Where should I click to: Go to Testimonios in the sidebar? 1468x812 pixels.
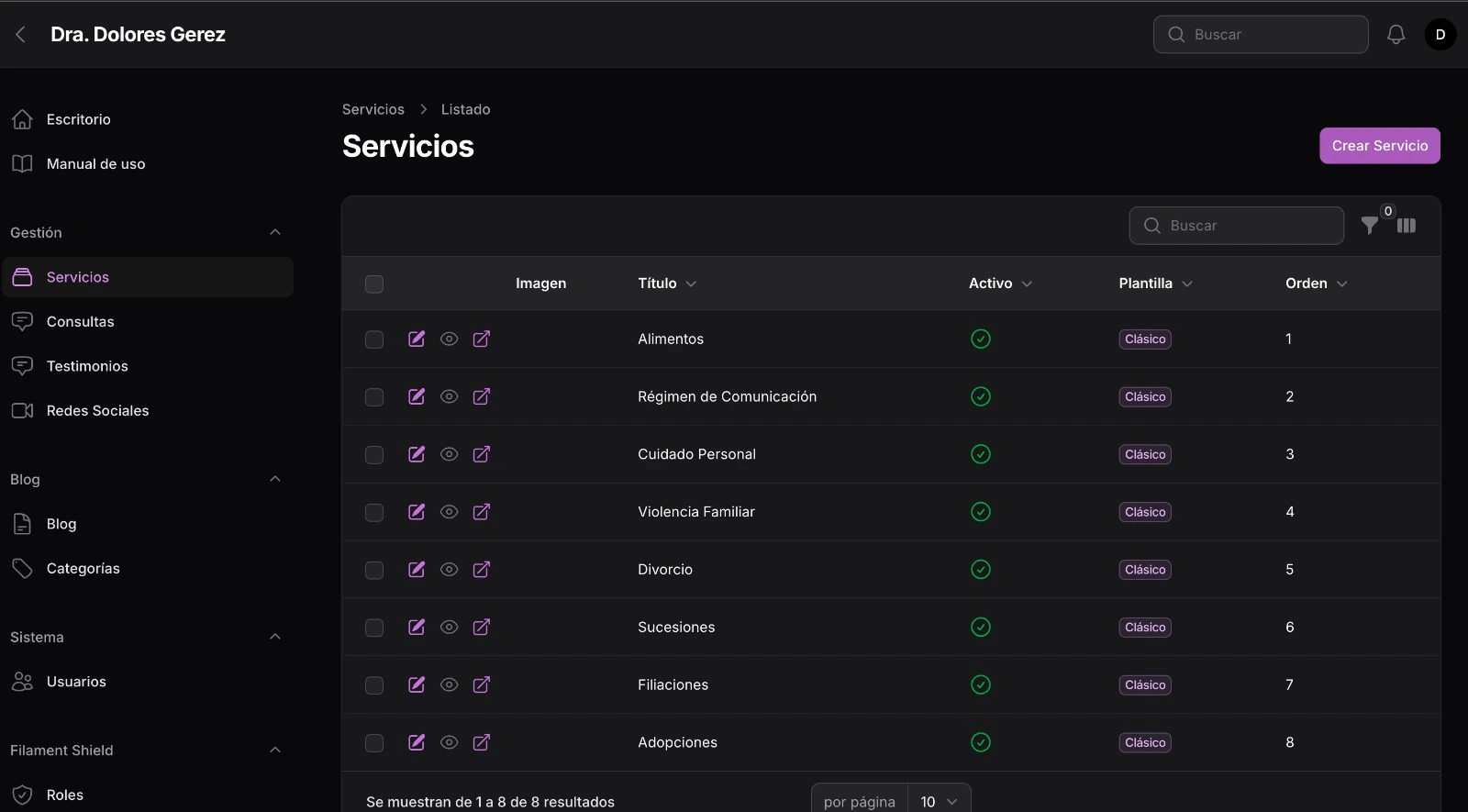point(87,366)
